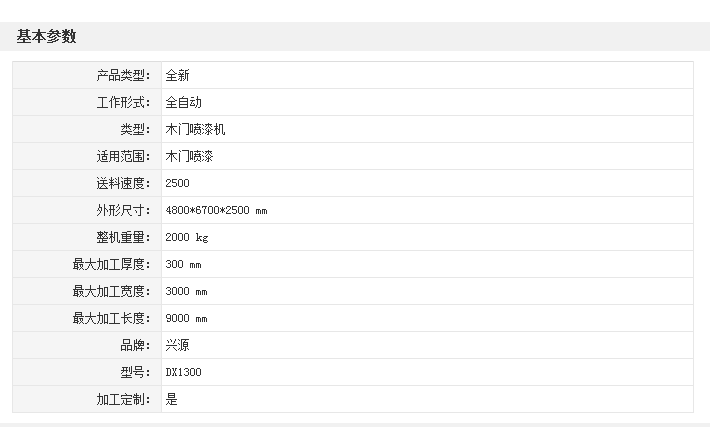Click the 300 mm thickness value
Viewport: 710px width, 427px height.
click(184, 265)
